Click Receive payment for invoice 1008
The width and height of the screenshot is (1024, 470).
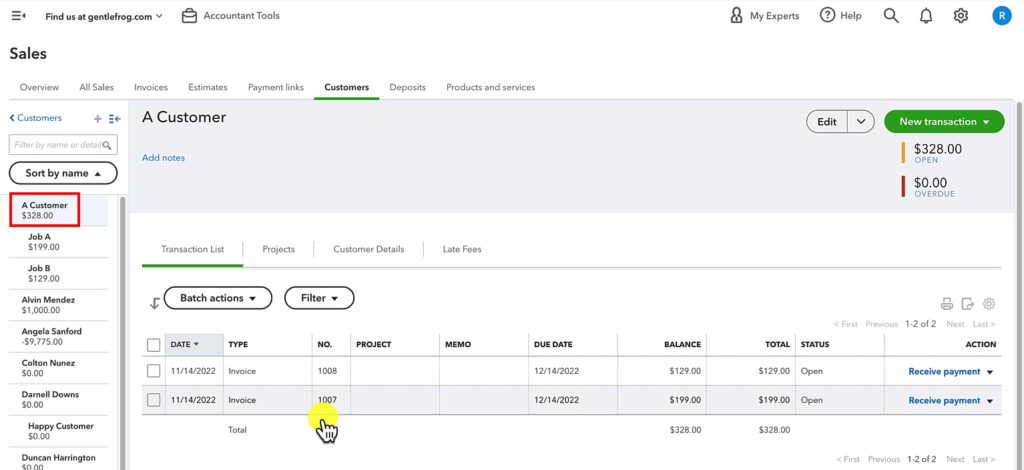coord(943,371)
